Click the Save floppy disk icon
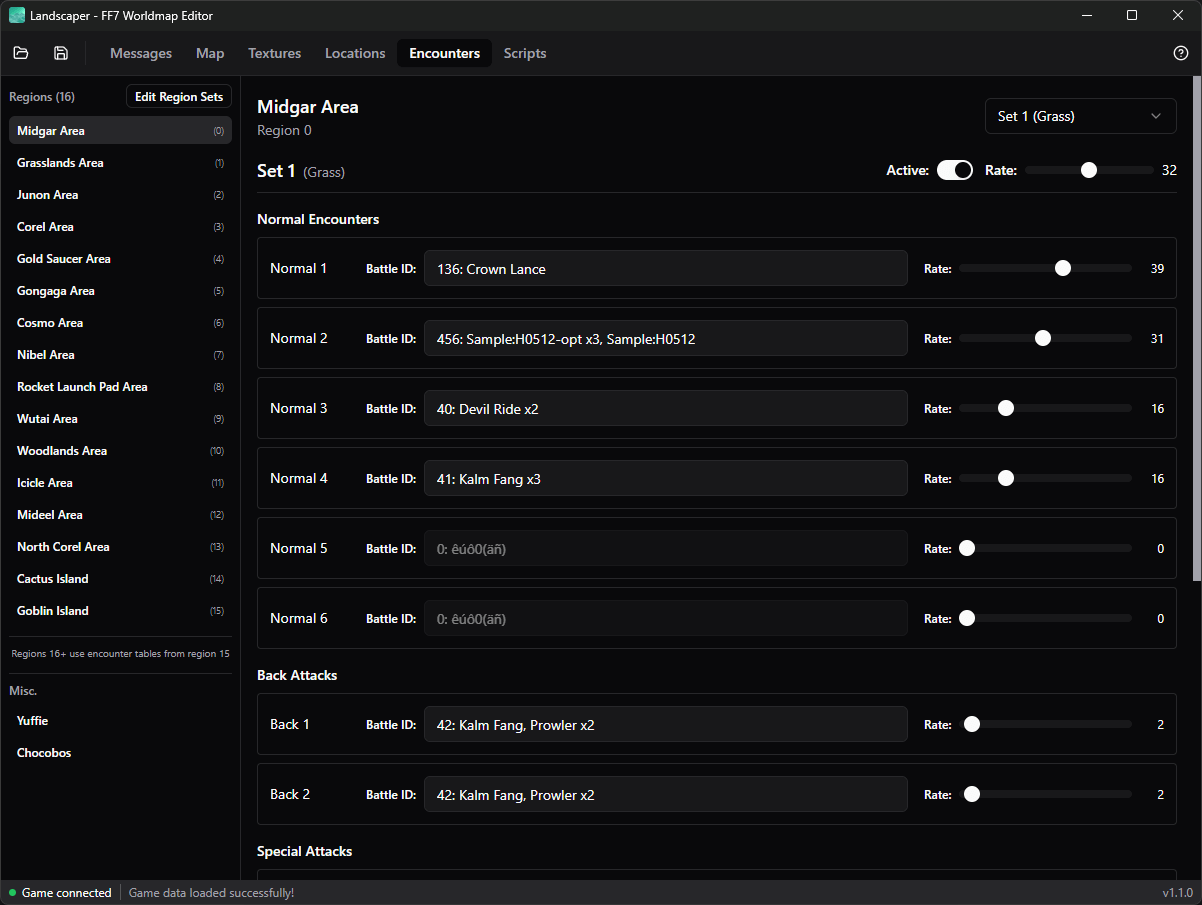Screen dimensions: 1202x905 pos(61,53)
